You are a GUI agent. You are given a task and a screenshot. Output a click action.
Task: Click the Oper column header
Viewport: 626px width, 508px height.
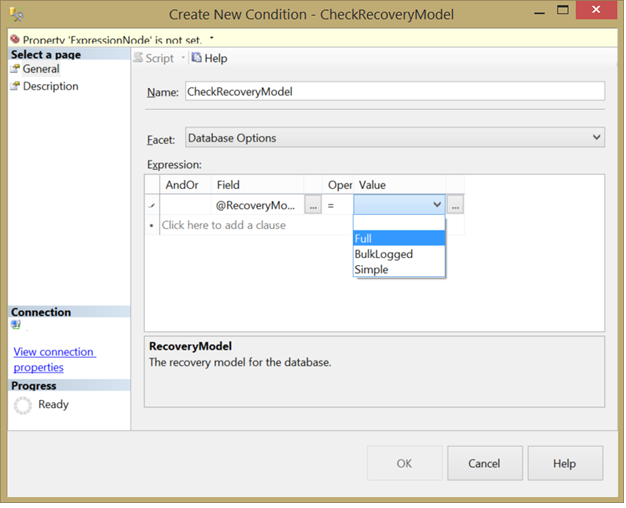[x=340, y=185]
